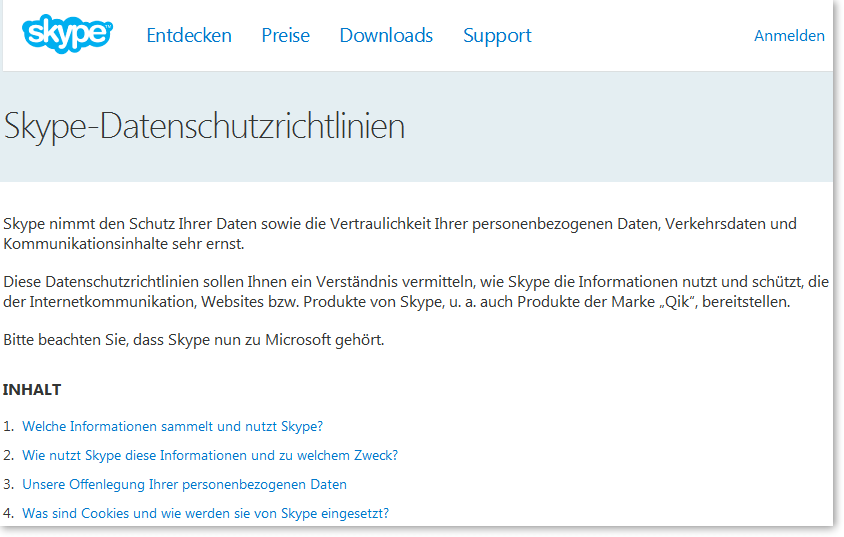Click the paragraph starting 'Diese Datenschutzrichtlinien sollen'
The width and height of the screenshot is (844, 537).
pos(416,292)
